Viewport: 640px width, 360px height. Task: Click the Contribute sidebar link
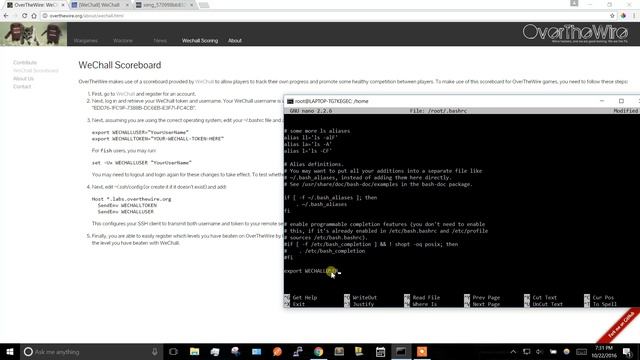coord(25,62)
